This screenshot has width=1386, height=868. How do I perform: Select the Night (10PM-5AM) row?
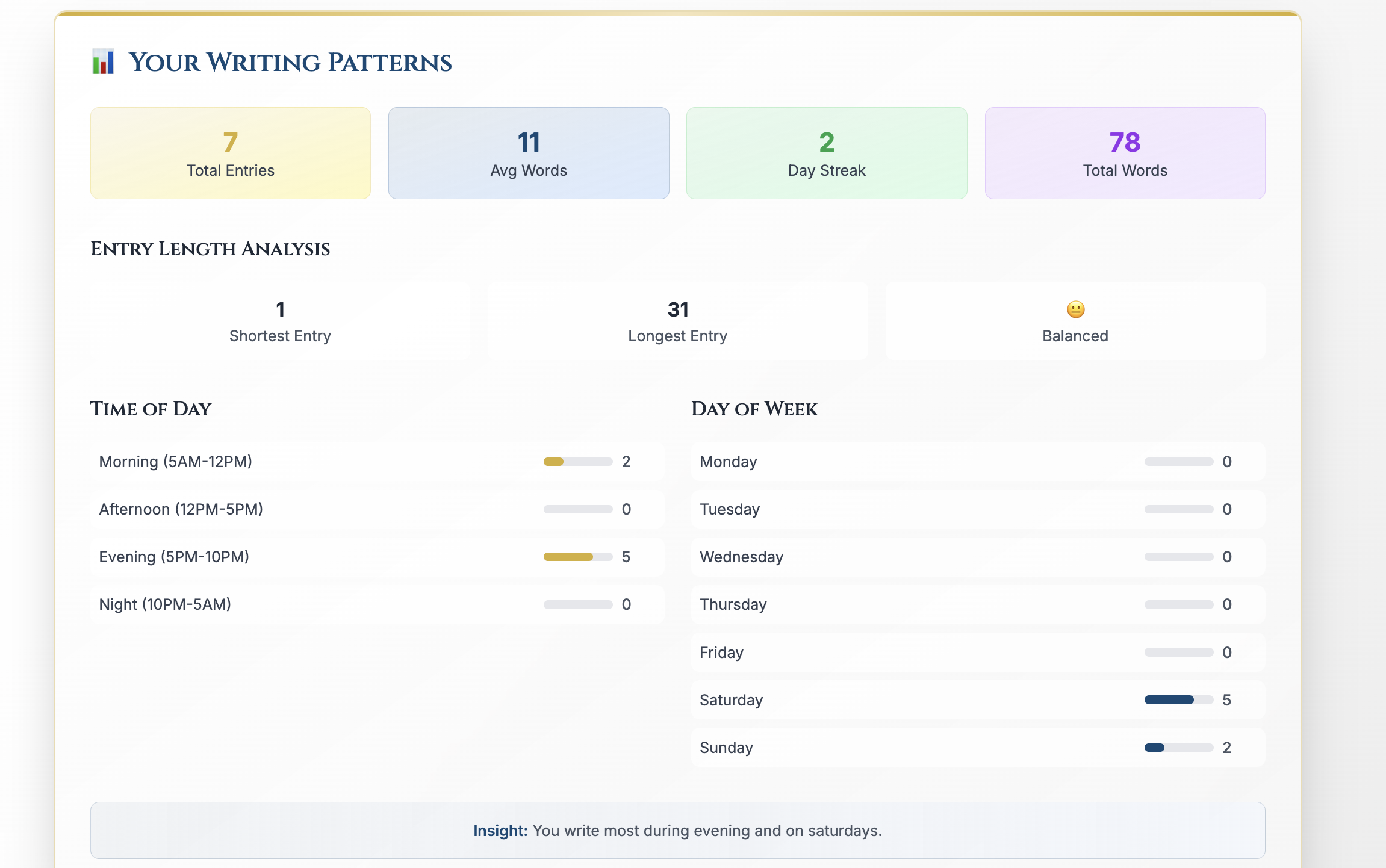tap(377, 604)
